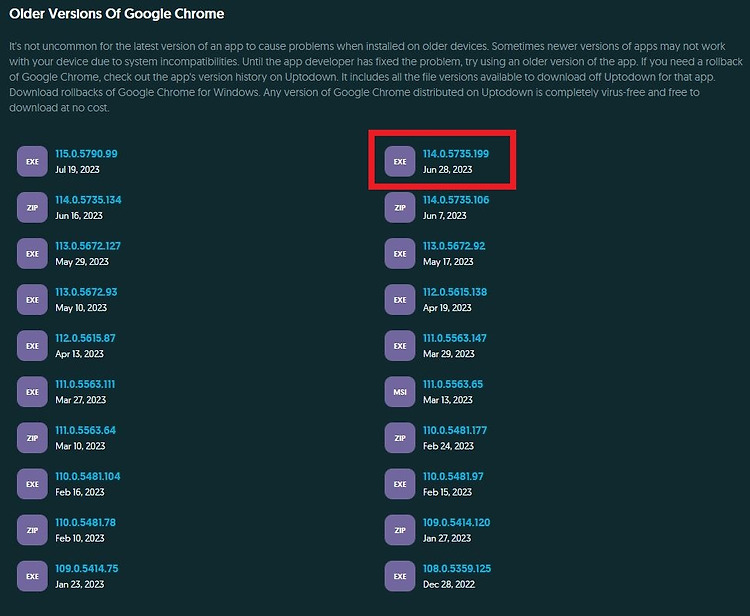750x616 pixels.
Task: Click ZIP icon beside version 114.0.5735.134
Action: [x=32, y=208]
